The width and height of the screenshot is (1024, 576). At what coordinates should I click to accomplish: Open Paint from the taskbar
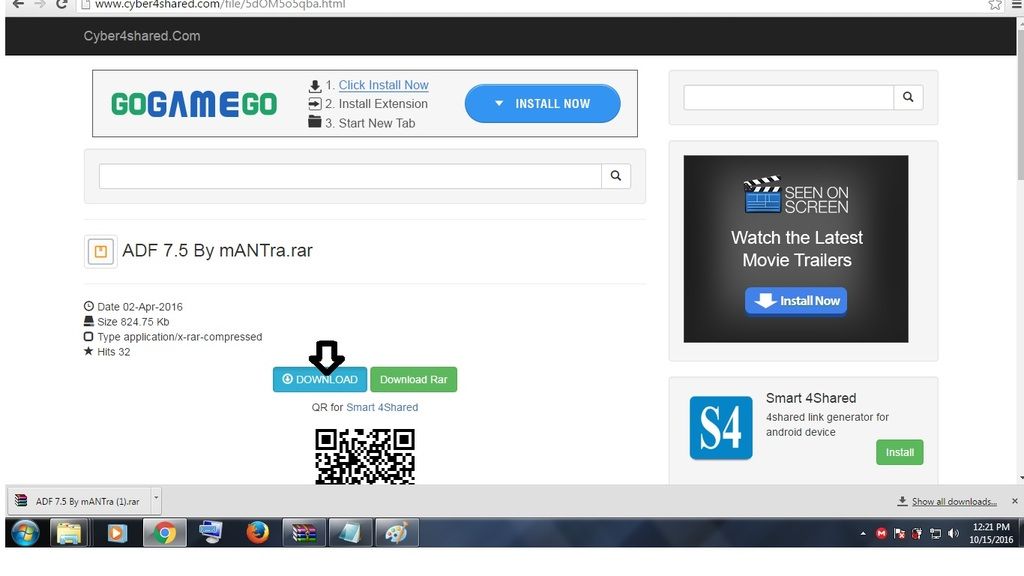coord(396,533)
